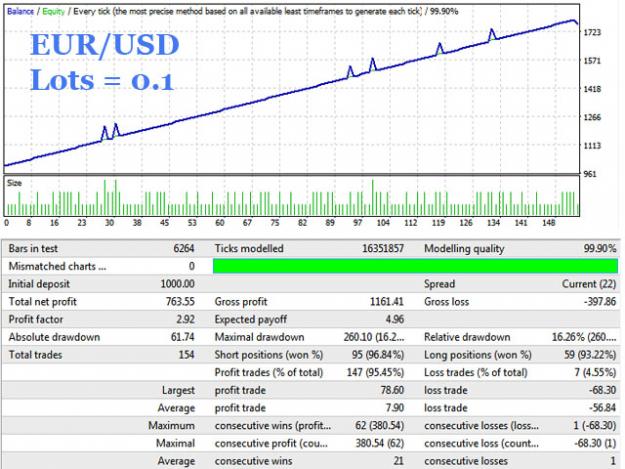Click the Modelling quality value 99.90%

point(600,249)
